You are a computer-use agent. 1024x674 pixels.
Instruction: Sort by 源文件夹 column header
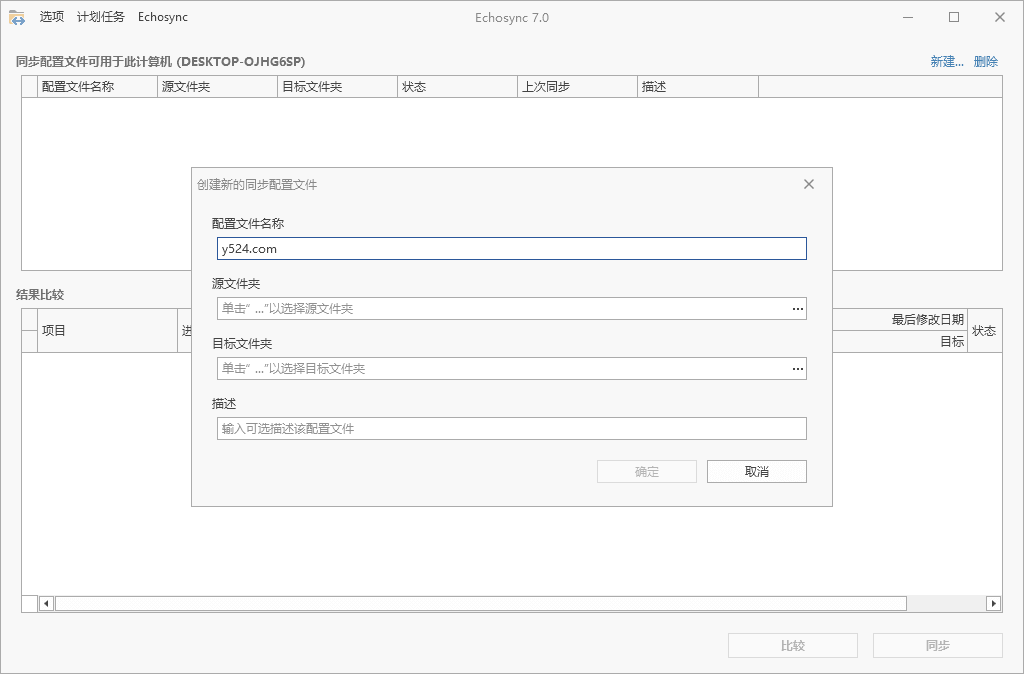[217, 87]
